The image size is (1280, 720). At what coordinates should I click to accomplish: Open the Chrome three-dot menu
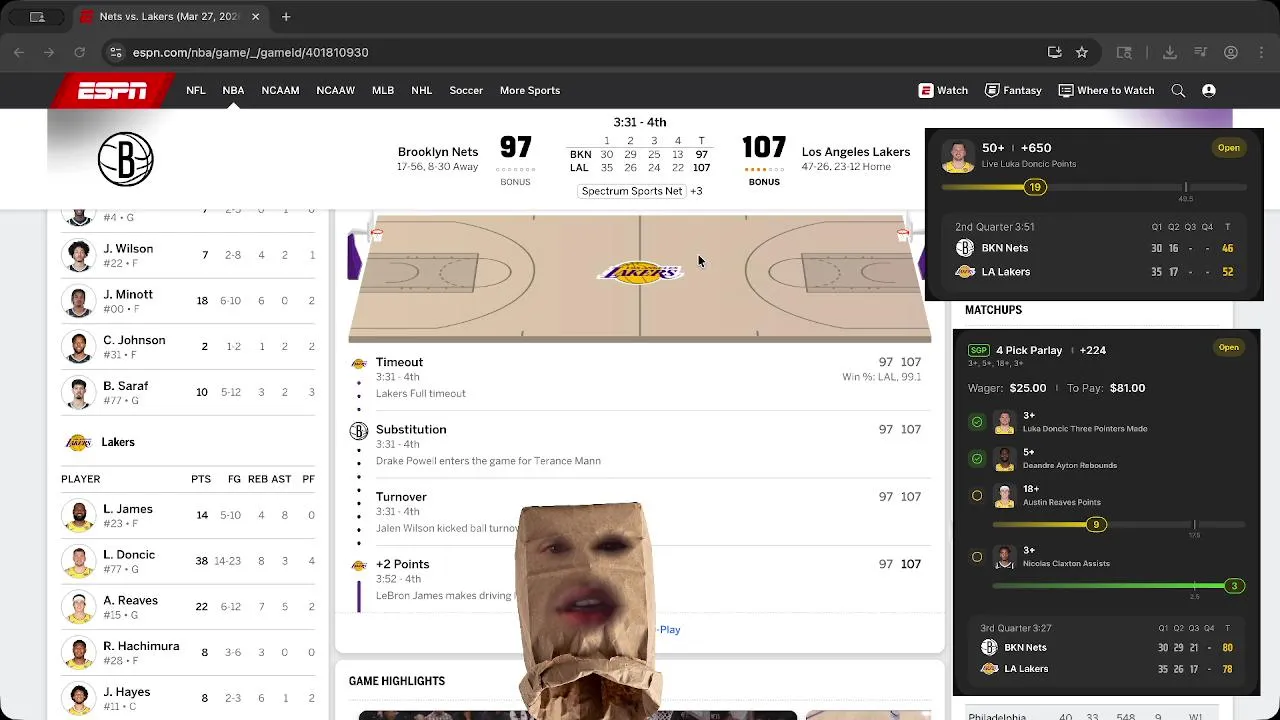click(1261, 52)
